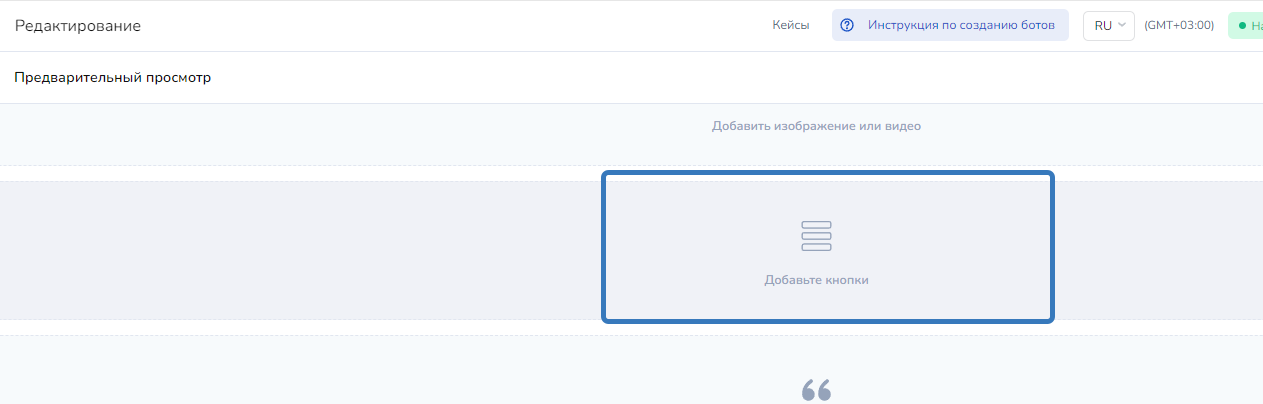The height and width of the screenshot is (404, 1263).
Task: Click the Добавьте кнопки label
Action: click(x=816, y=280)
